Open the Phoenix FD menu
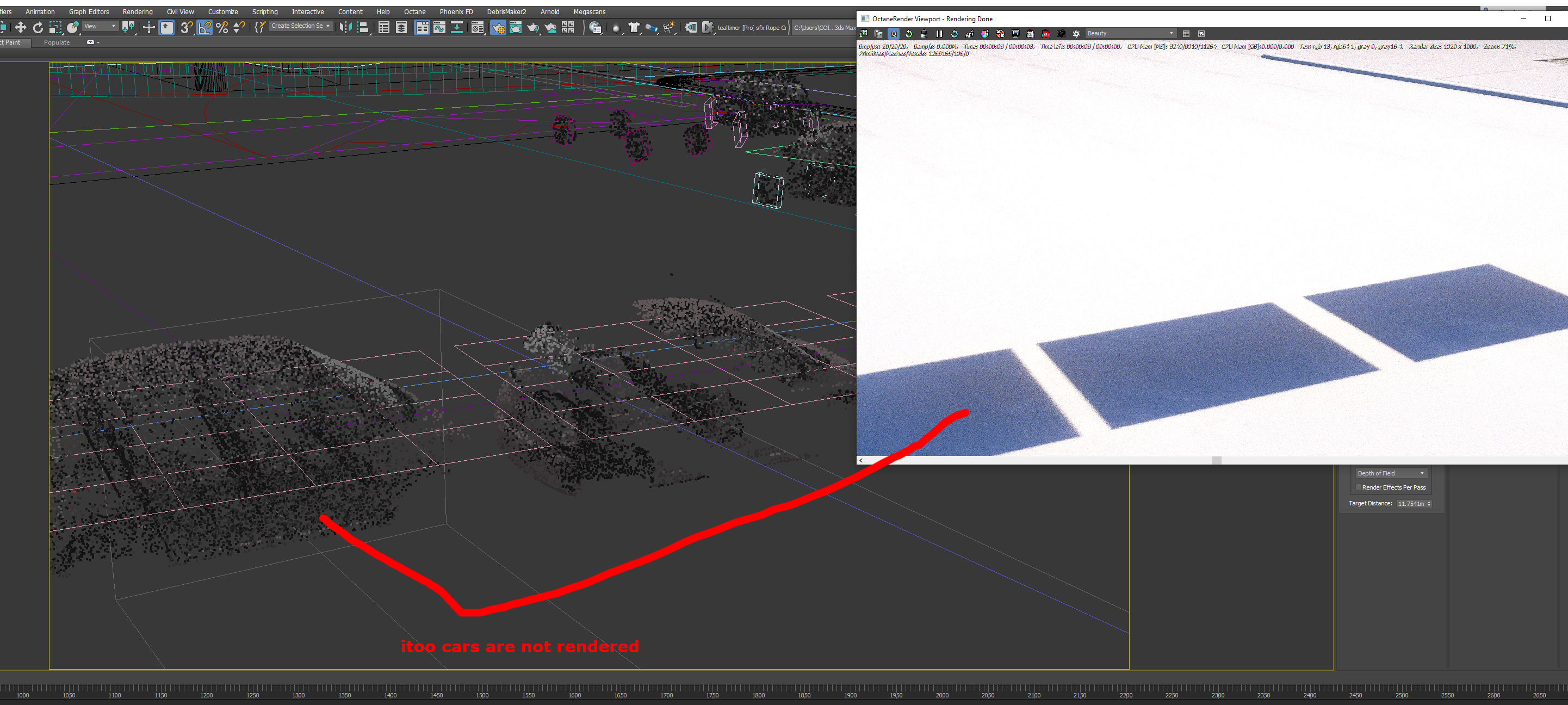Screen dimensions: 1568x705 (456, 11)
